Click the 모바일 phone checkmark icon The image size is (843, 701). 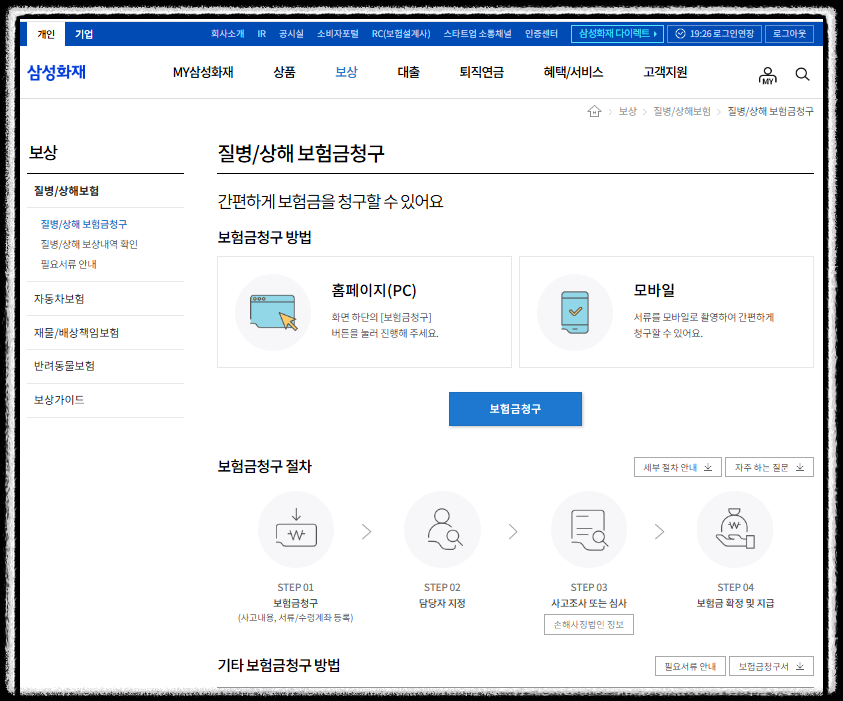point(575,312)
